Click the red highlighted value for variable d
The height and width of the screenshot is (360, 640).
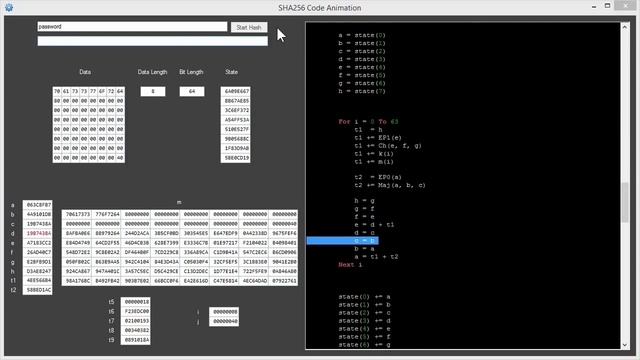[x=38, y=233]
